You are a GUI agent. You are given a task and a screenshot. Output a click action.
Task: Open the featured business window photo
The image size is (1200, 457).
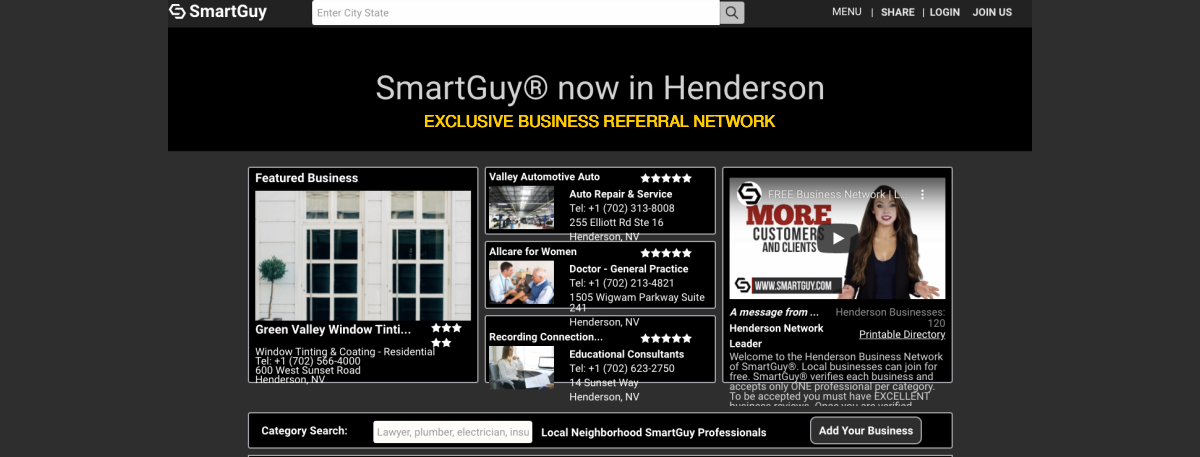click(x=363, y=255)
